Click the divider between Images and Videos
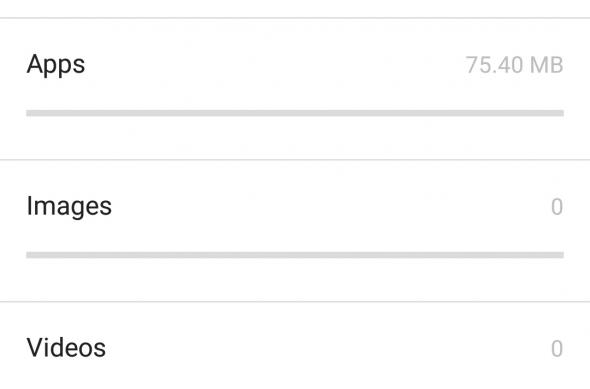The image size is (590, 389). coord(295,302)
